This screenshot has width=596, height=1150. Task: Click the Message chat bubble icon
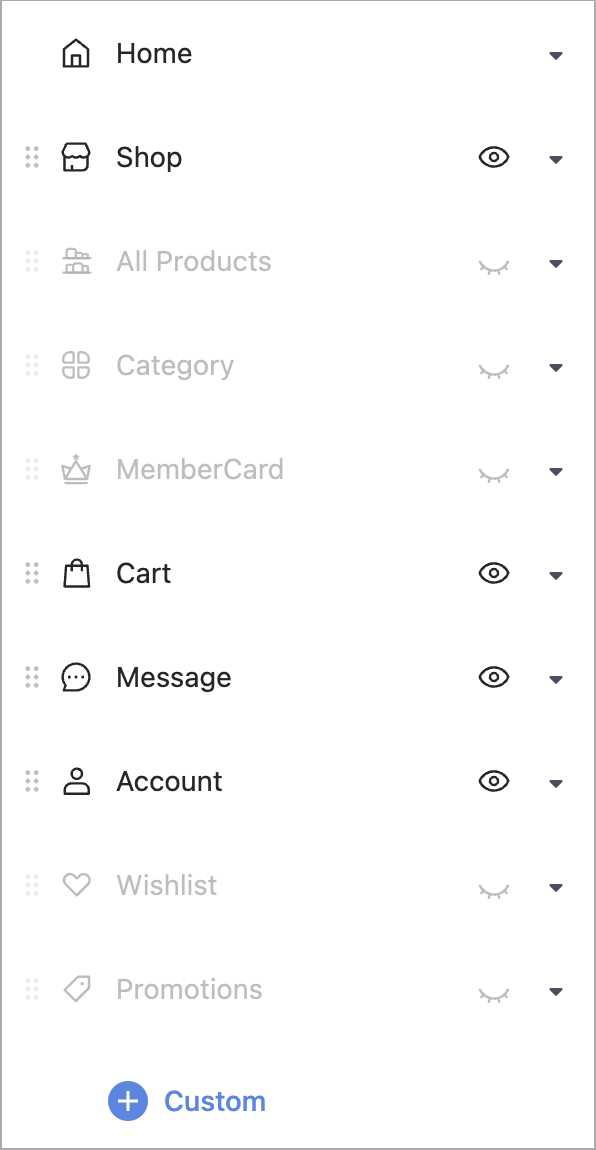pos(76,678)
